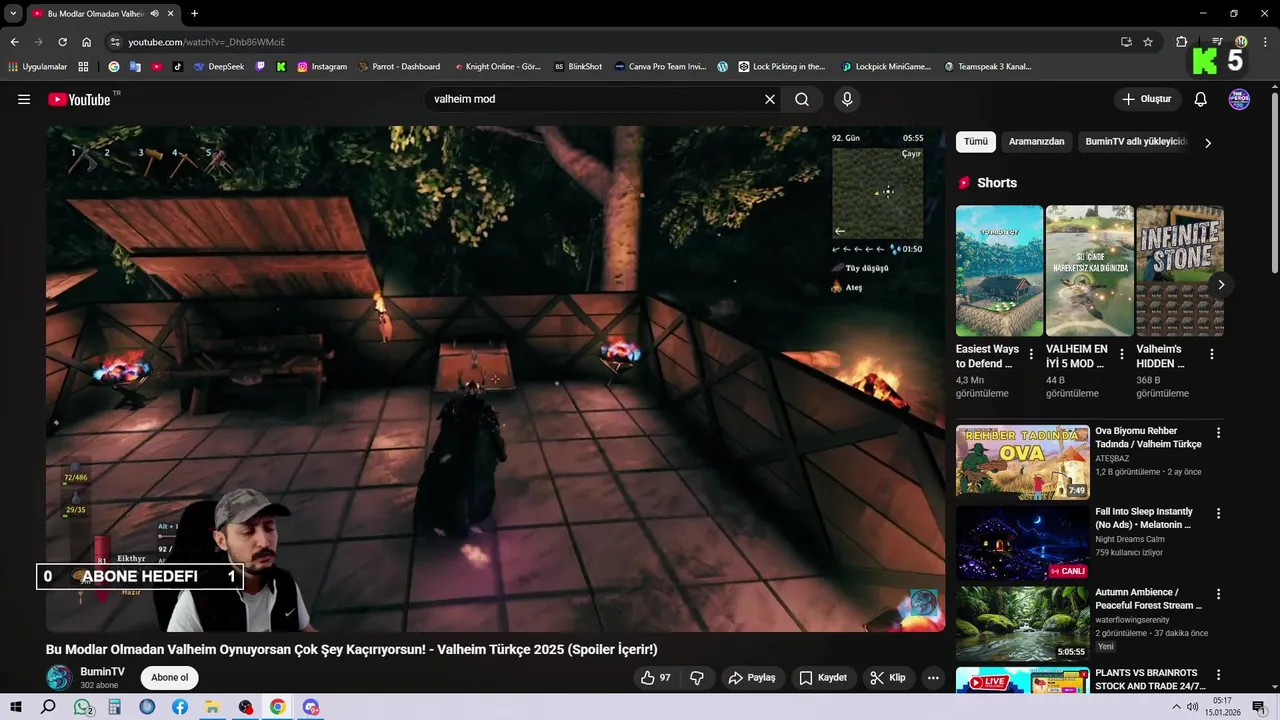Open a new browser tab
The image size is (1280, 720).
tap(194, 14)
